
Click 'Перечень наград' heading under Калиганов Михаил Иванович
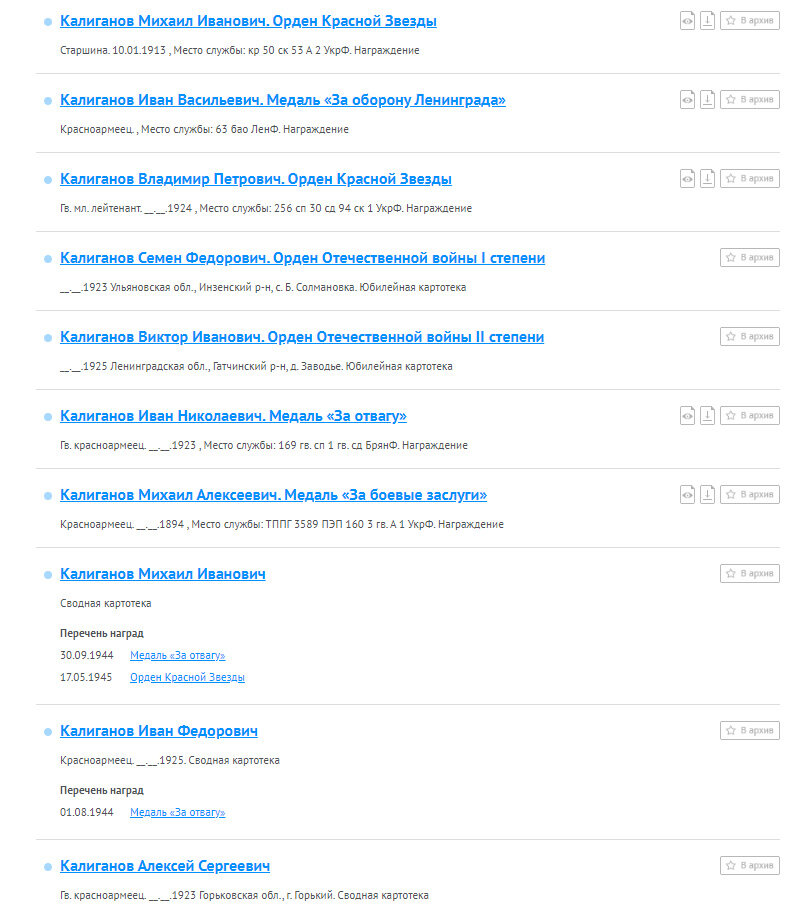pos(102,633)
